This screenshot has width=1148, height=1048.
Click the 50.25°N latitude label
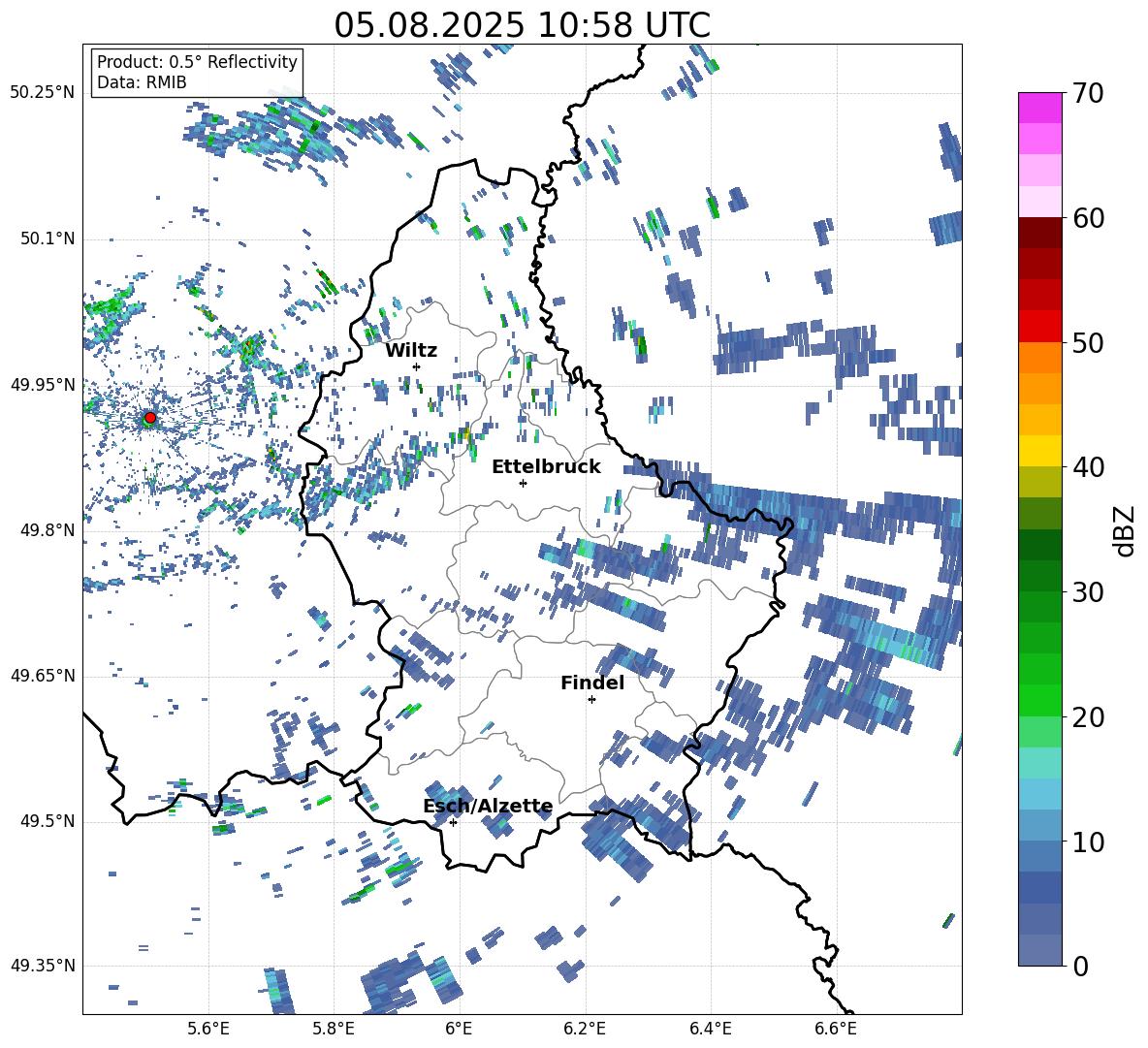(x=43, y=93)
